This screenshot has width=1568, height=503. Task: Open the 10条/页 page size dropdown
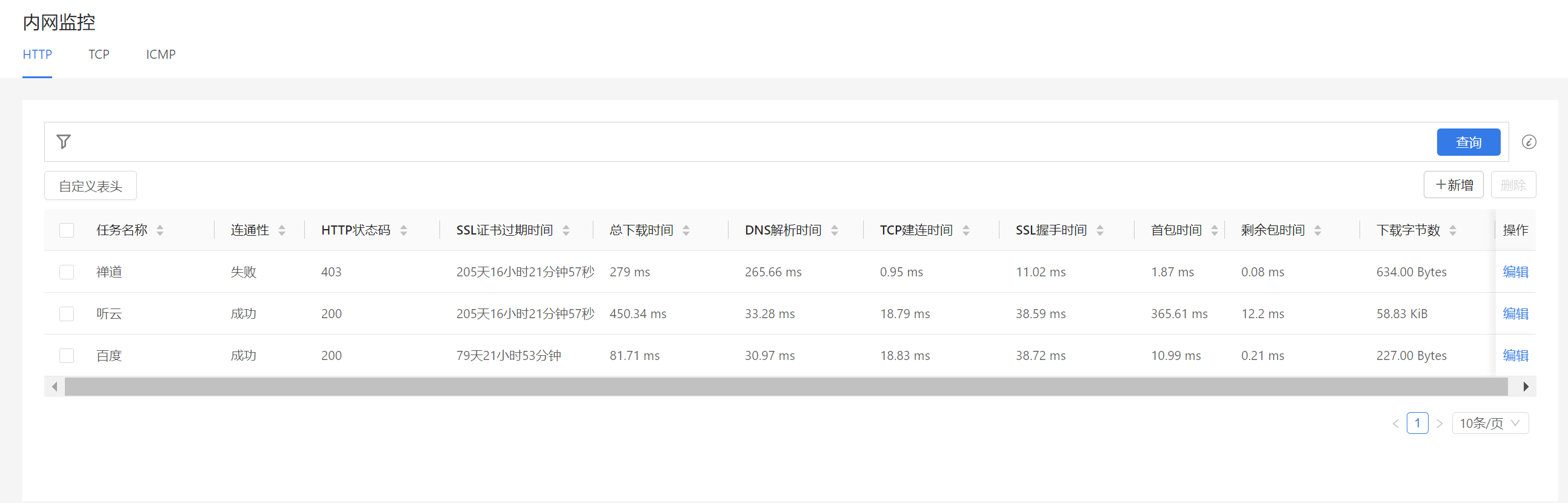1490,423
